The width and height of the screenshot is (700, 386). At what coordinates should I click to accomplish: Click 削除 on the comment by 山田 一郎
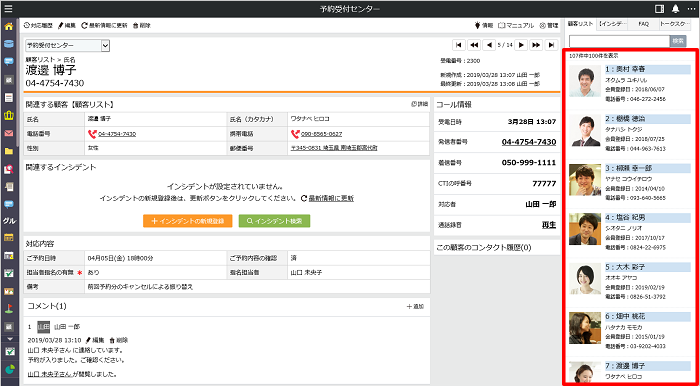pyautogui.click(x=119, y=340)
